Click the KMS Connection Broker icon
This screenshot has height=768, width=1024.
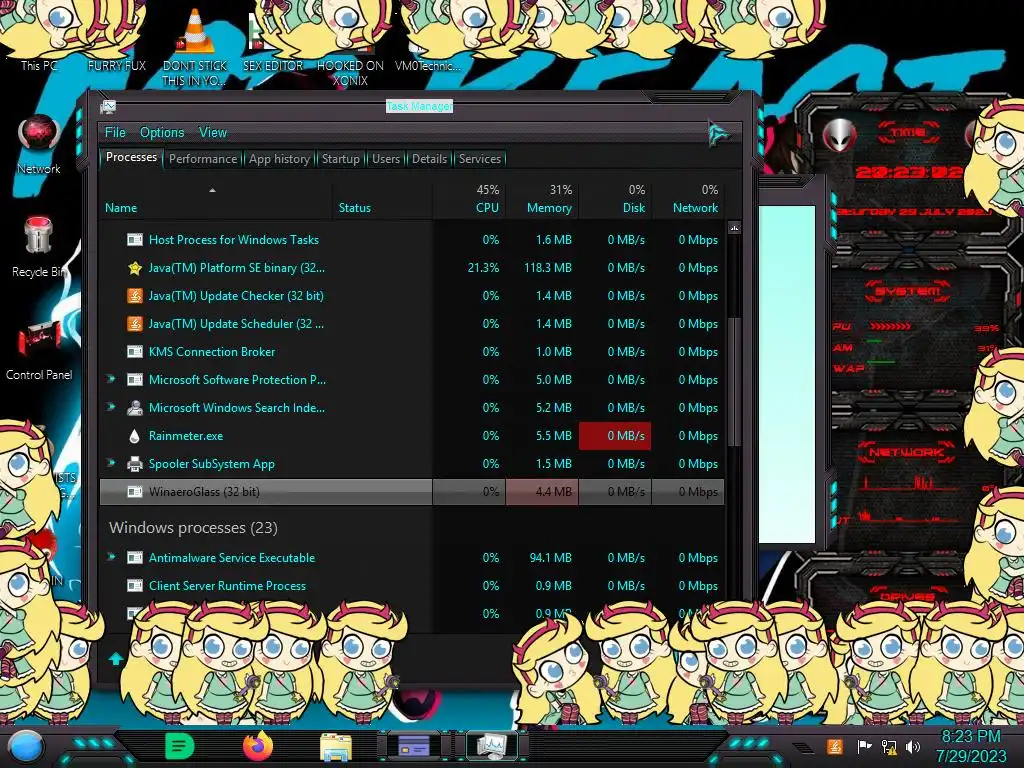pos(135,352)
